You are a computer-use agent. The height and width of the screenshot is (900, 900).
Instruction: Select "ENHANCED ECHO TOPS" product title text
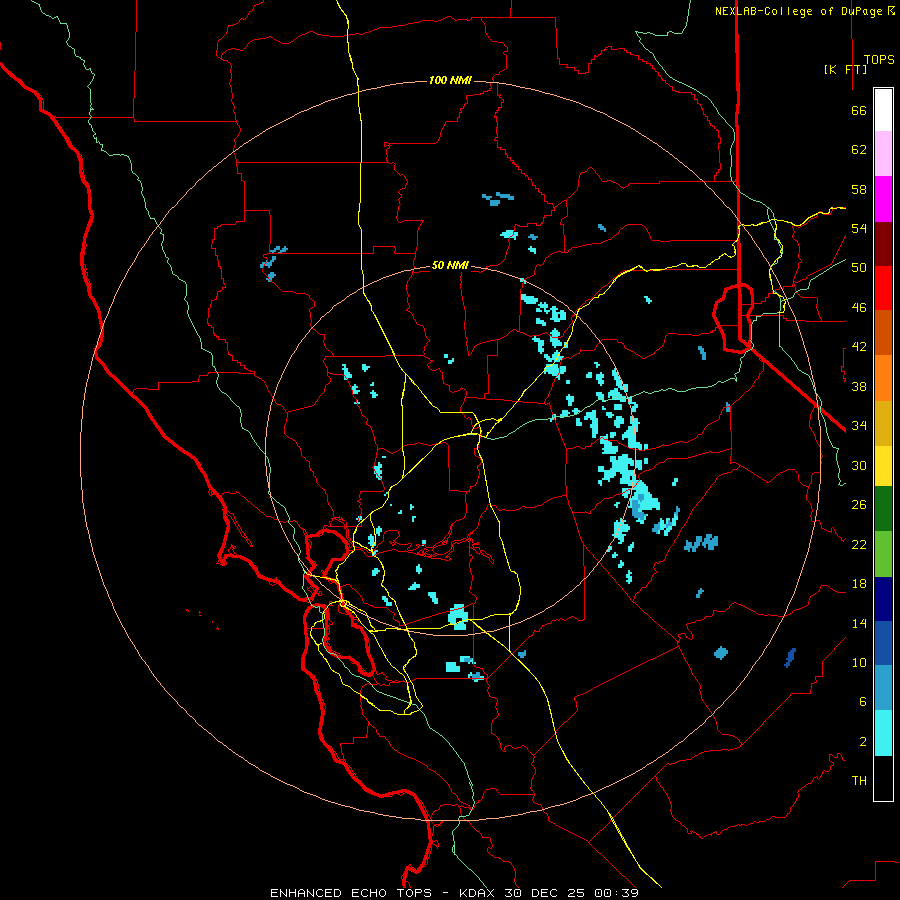click(351, 893)
